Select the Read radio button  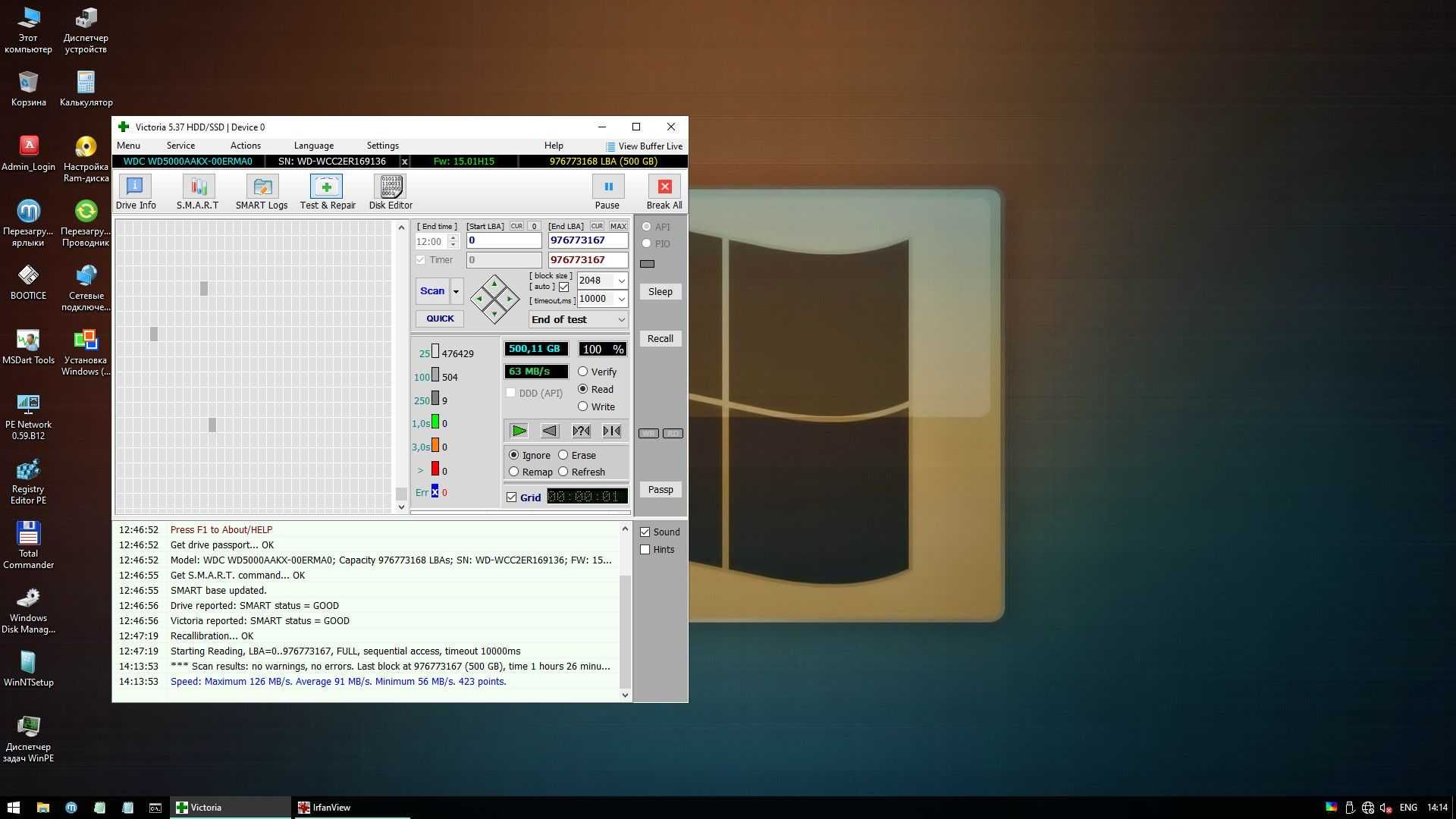(x=596, y=389)
